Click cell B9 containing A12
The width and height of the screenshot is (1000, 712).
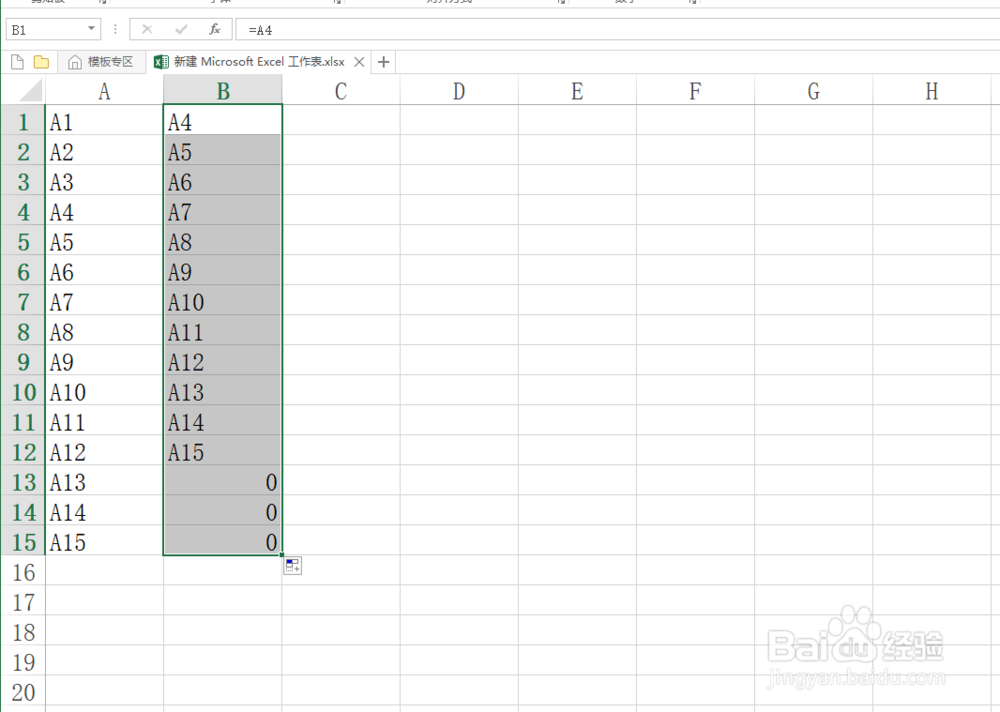(223, 360)
